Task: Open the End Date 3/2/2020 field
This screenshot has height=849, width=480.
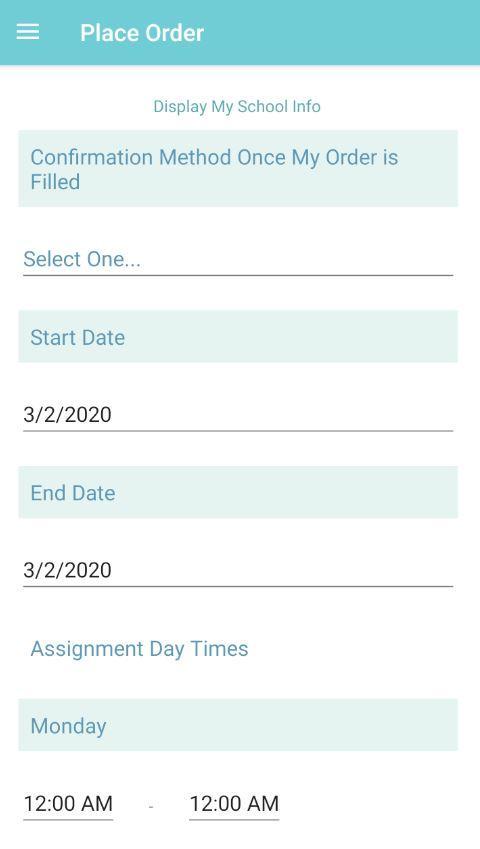Action: pyautogui.click(x=238, y=570)
